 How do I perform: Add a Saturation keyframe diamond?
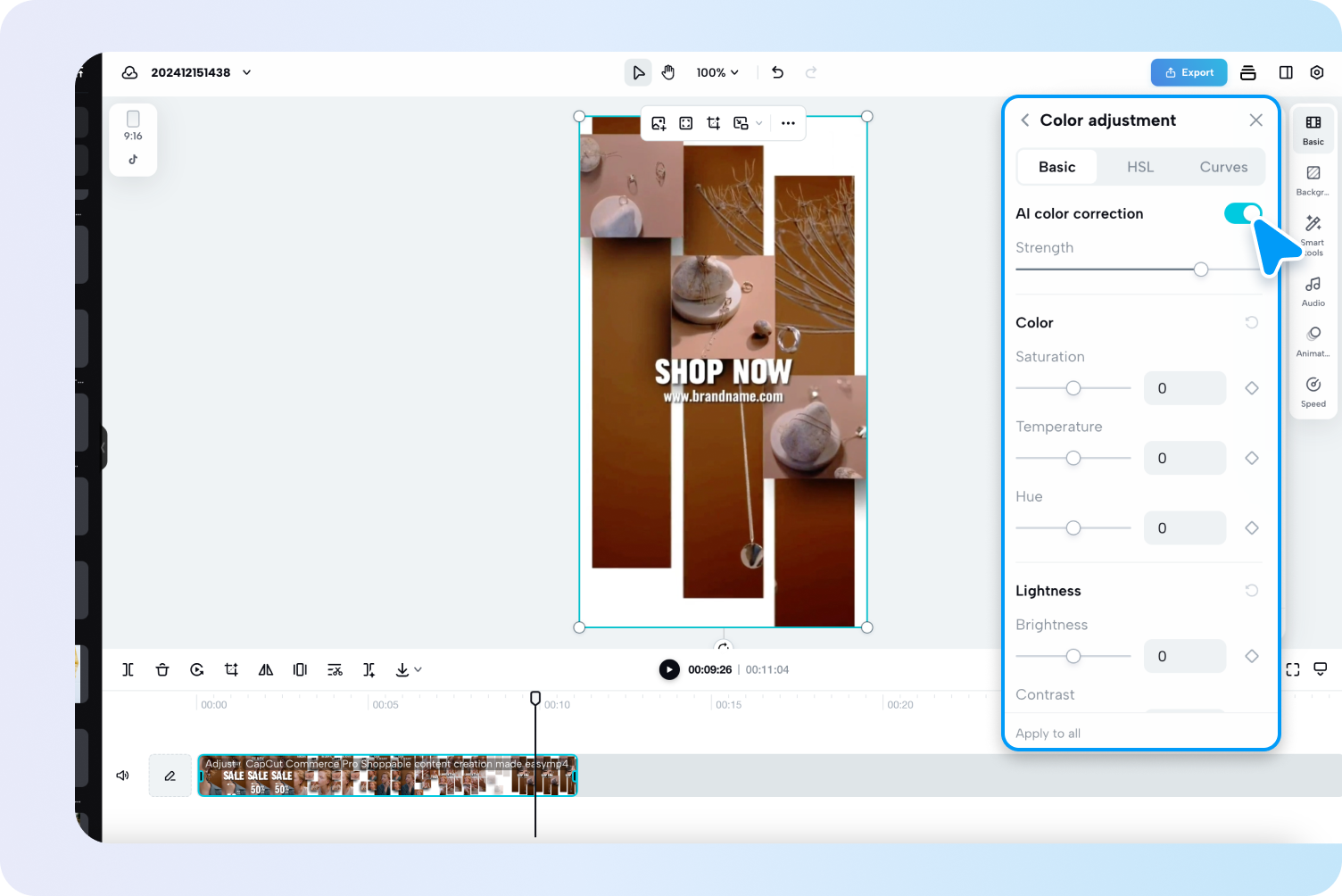[x=1251, y=388]
